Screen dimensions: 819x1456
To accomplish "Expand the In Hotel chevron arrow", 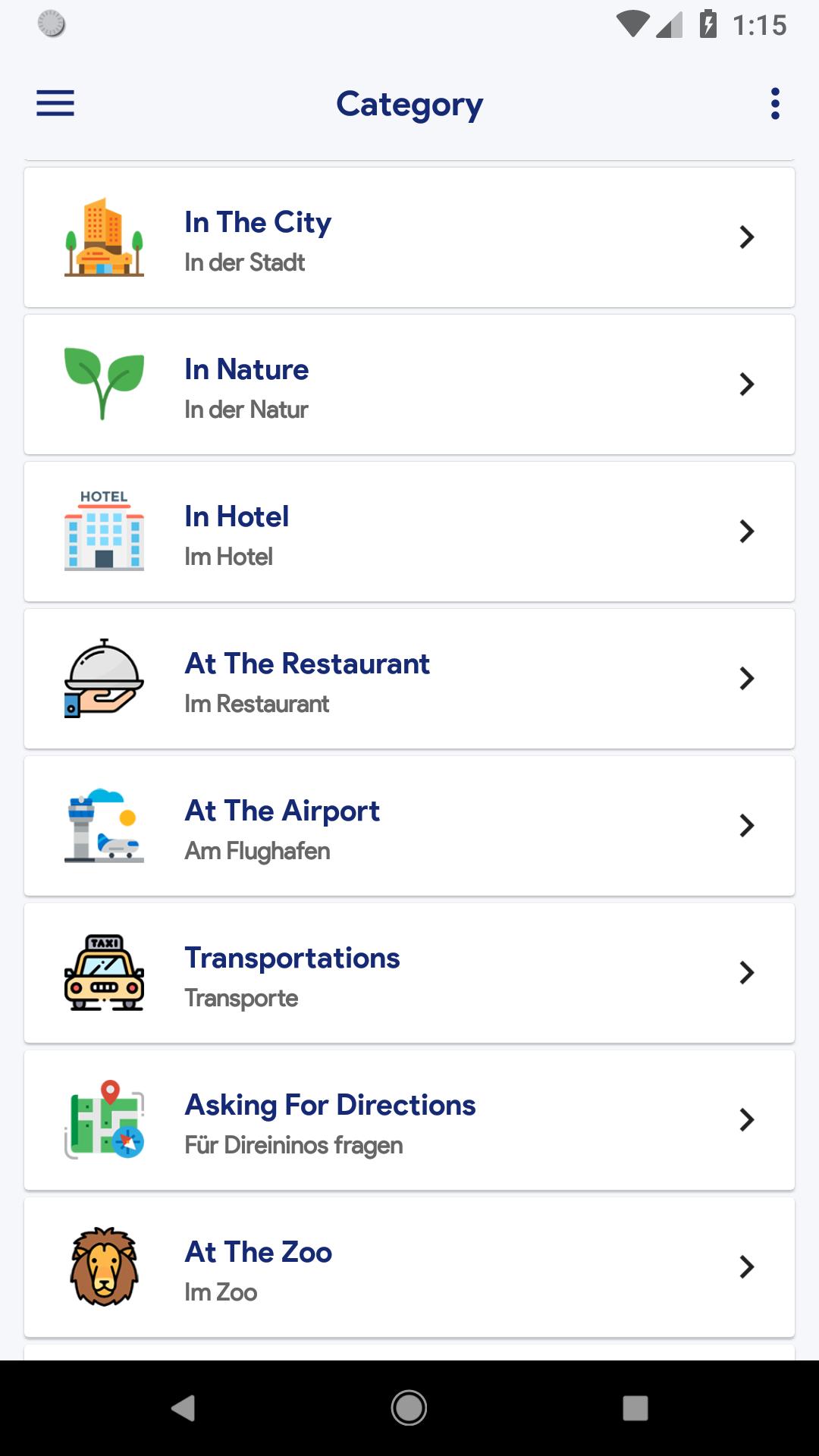I will click(747, 532).
